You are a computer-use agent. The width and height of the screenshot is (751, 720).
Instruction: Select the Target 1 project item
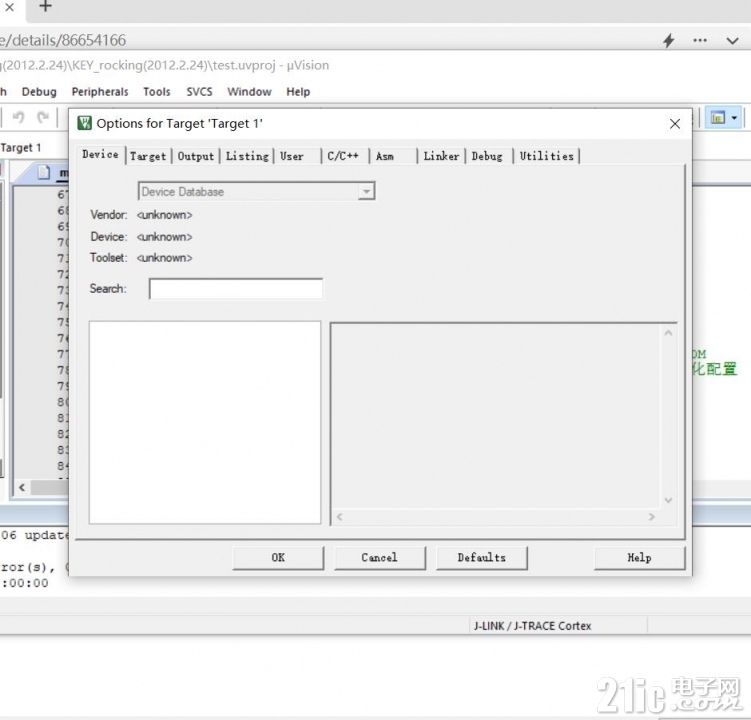point(21,148)
